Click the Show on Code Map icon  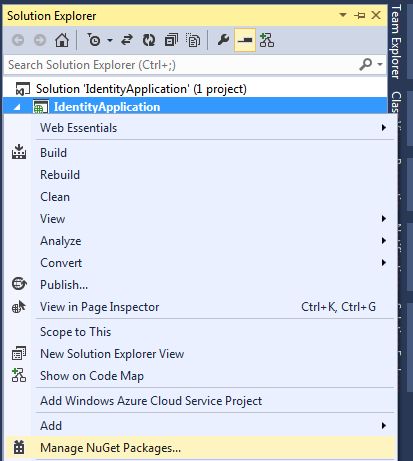pos(19,375)
